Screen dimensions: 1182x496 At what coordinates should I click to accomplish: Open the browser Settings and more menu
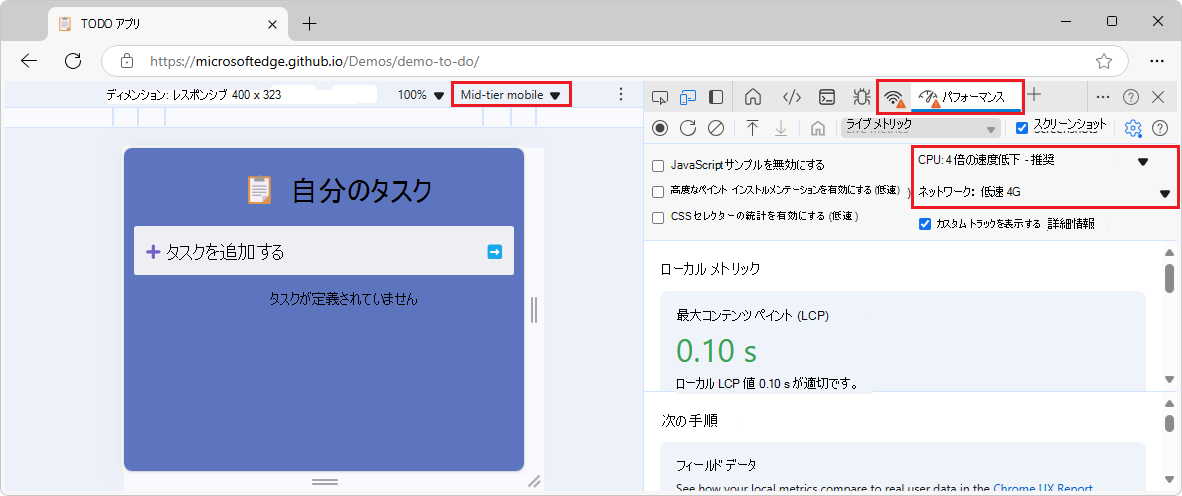click(1157, 61)
